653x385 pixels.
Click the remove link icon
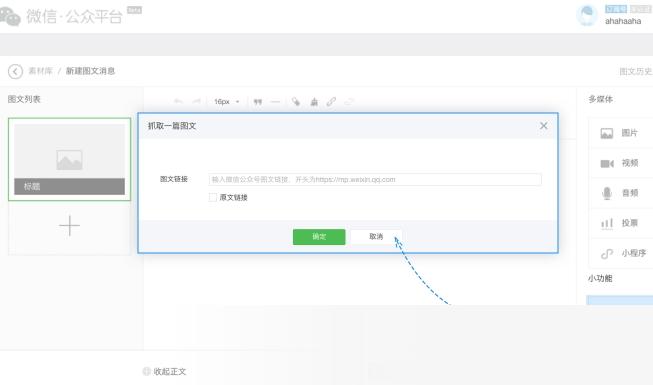click(x=349, y=102)
